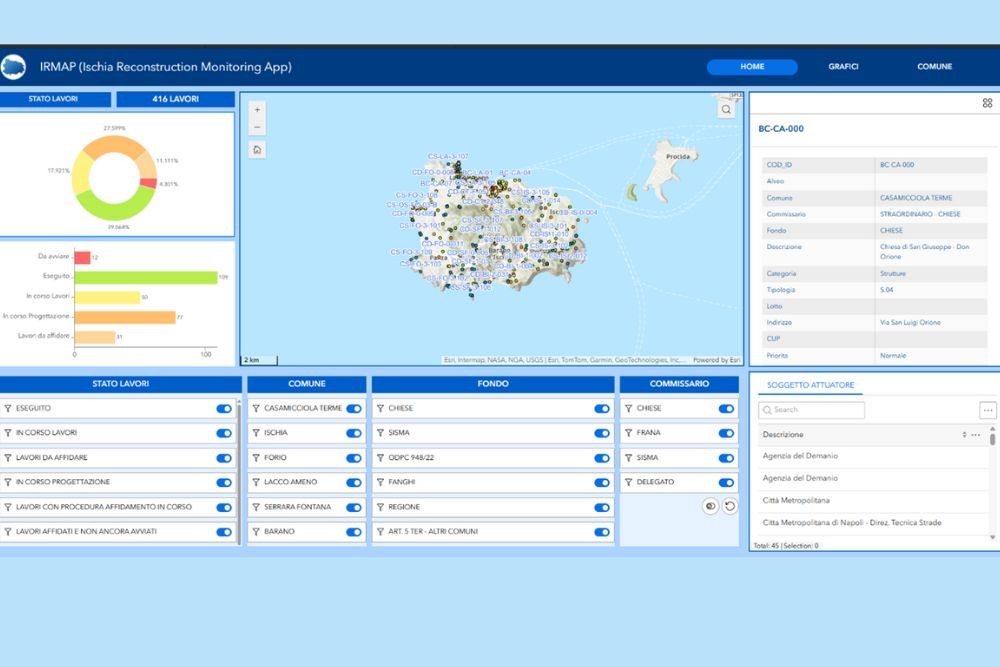Toggle the eye button under Commissario filters
The image size is (1000, 667).
tap(710, 506)
